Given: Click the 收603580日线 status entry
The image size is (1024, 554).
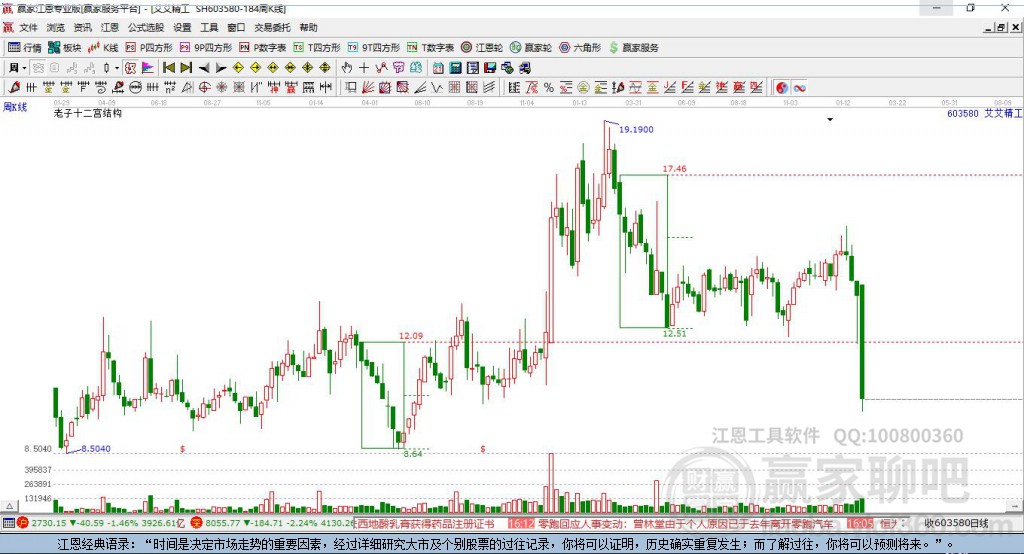Looking at the screenshot, I should click(956, 523).
